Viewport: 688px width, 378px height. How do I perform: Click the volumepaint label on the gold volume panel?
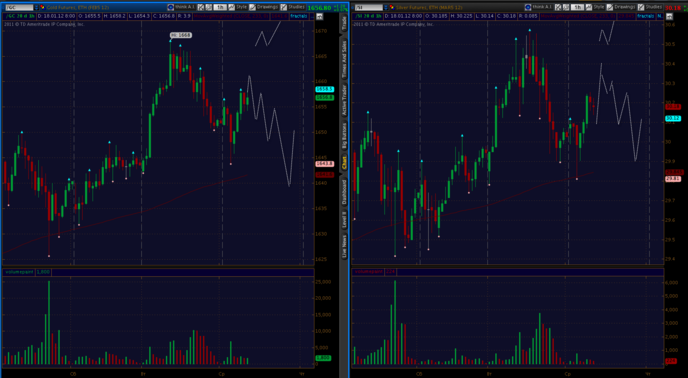click(x=19, y=272)
